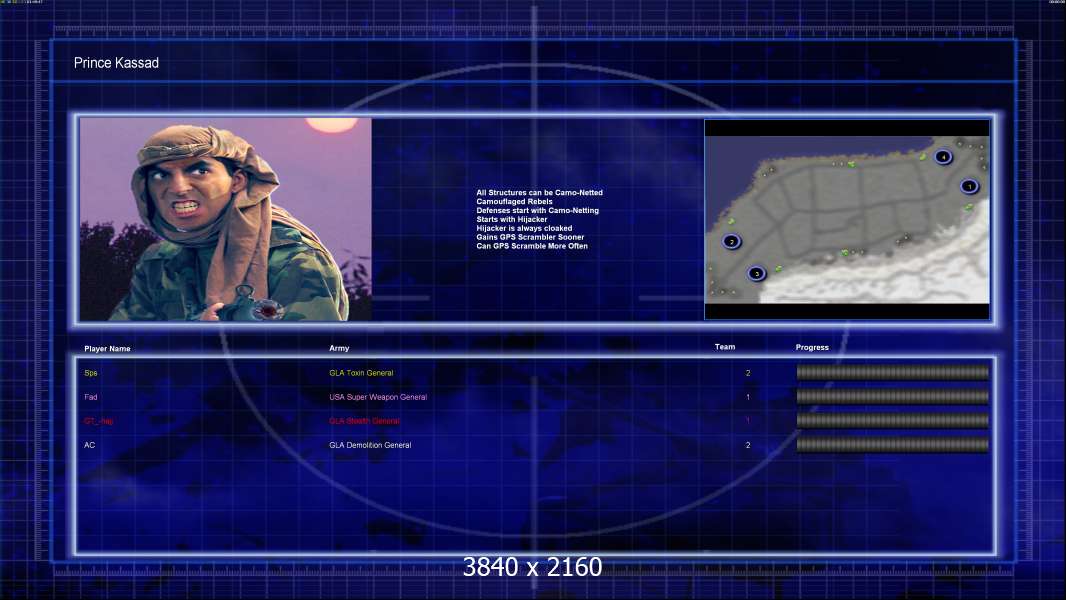Click team number for GLA Stealth General row
The width and height of the screenshot is (1066, 600).
click(x=748, y=421)
